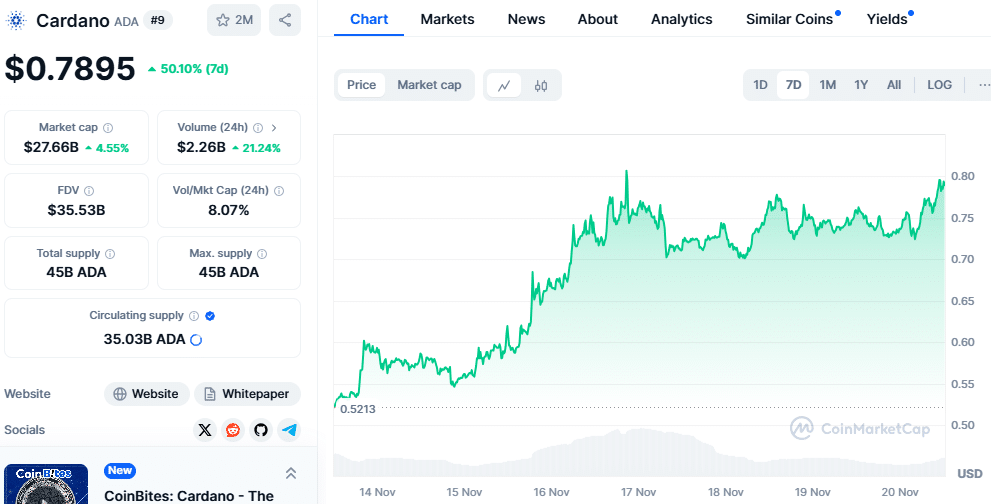Add Cardano to watchlist via star button

coord(234,20)
